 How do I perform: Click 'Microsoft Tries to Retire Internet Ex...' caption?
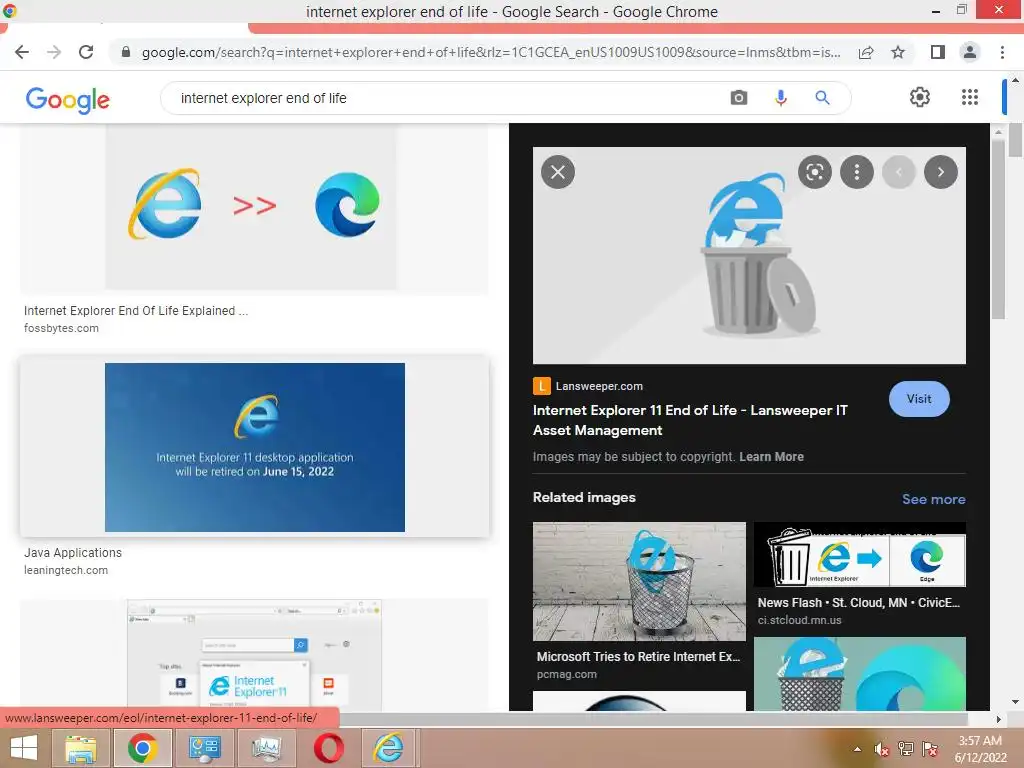pyautogui.click(x=638, y=657)
